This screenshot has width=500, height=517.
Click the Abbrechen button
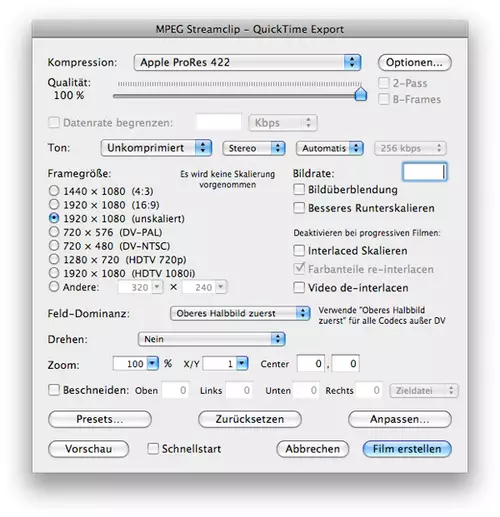(313, 449)
